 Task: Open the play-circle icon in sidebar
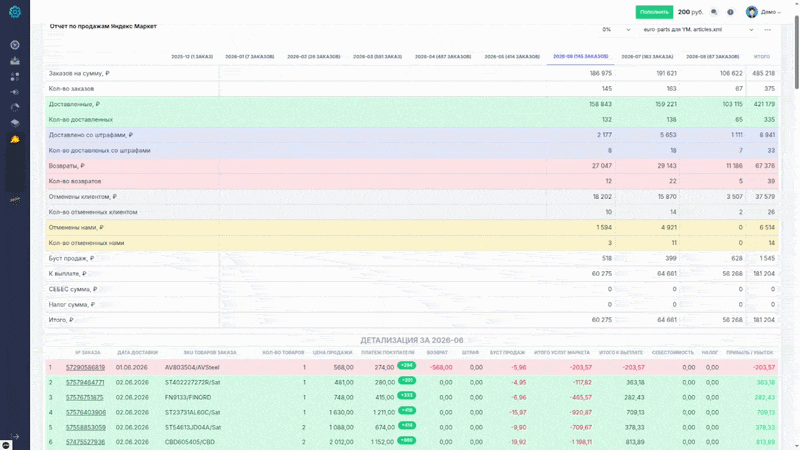coord(15,45)
